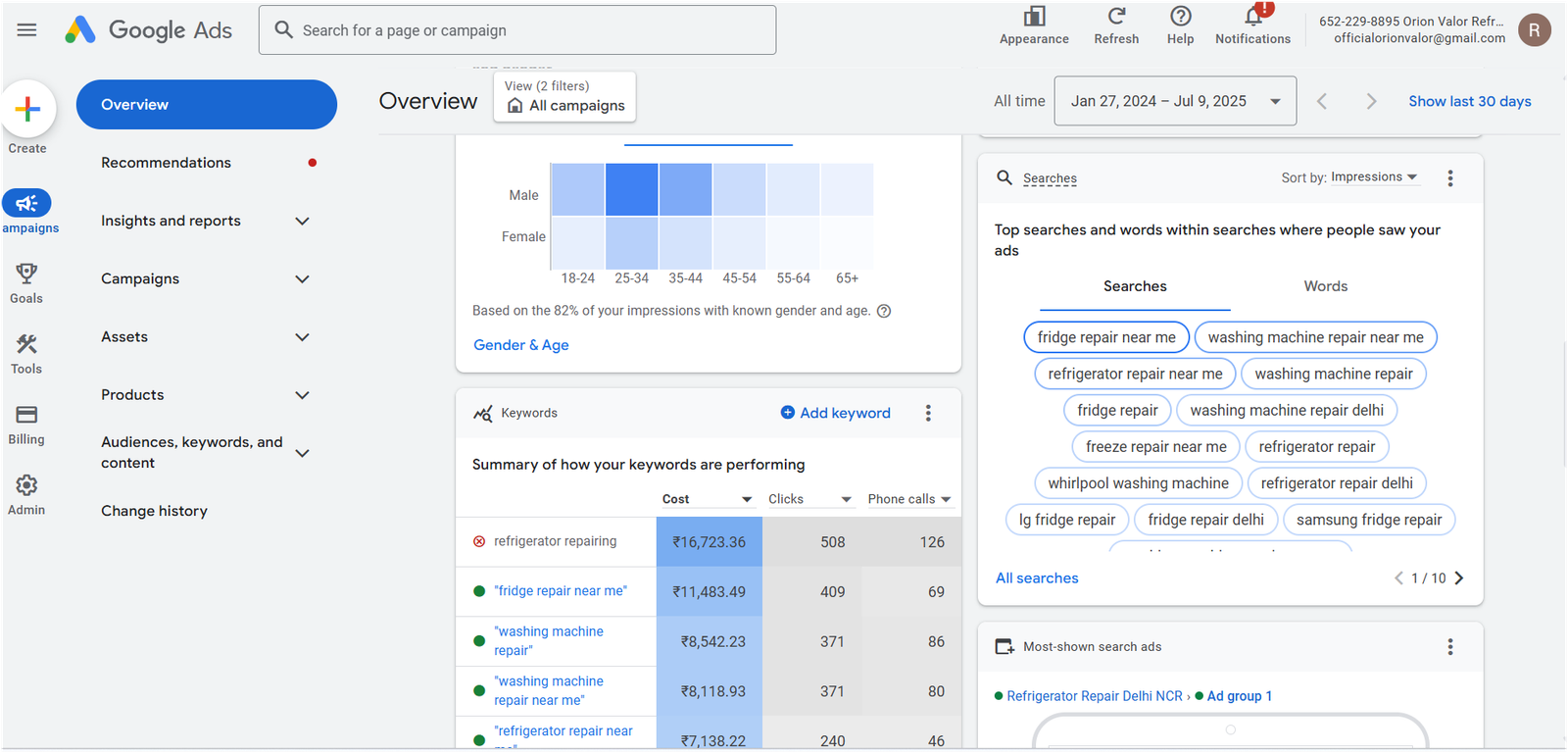Select the Overview navigation item
This screenshot has width=1568, height=753.
pyautogui.click(x=206, y=104)
